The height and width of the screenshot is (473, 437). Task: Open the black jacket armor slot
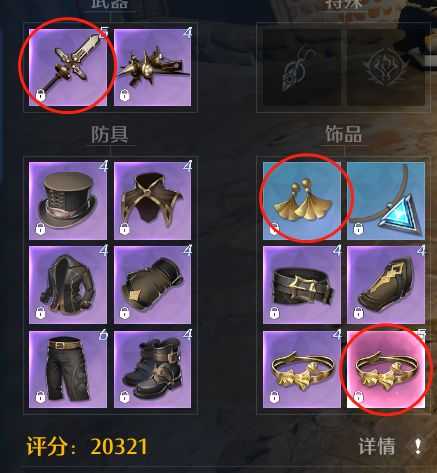68,285
